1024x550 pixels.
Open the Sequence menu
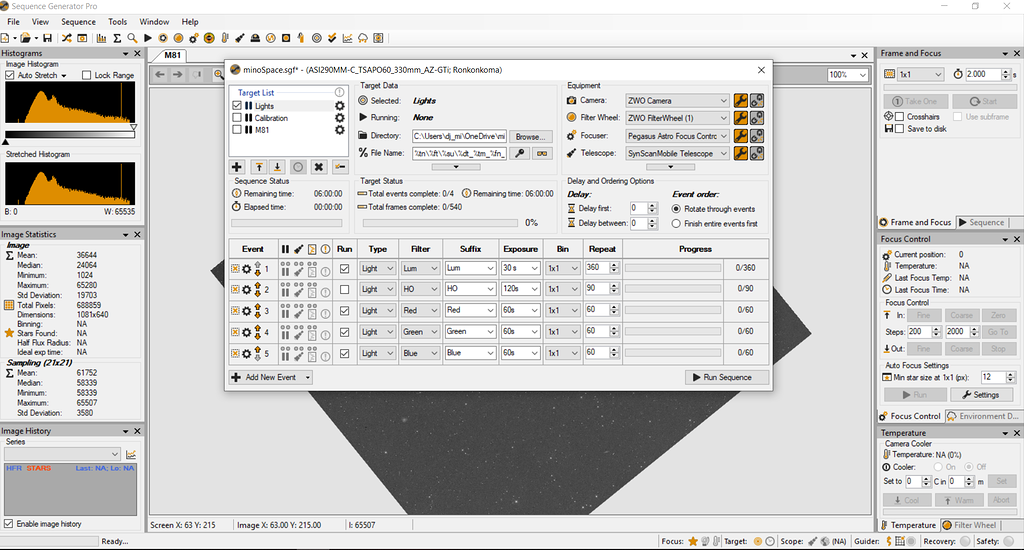78,22
